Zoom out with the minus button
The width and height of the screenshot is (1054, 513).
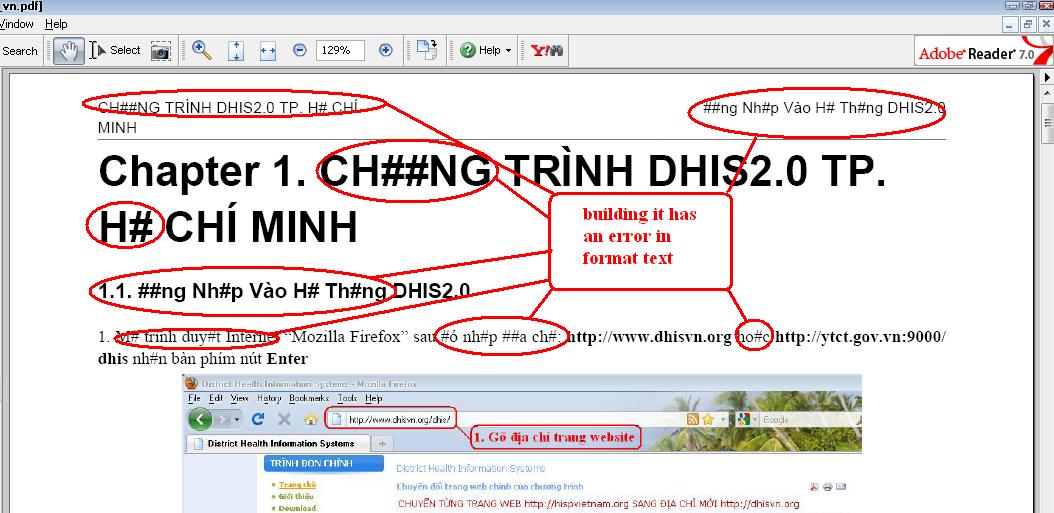(x=300, y=50)
